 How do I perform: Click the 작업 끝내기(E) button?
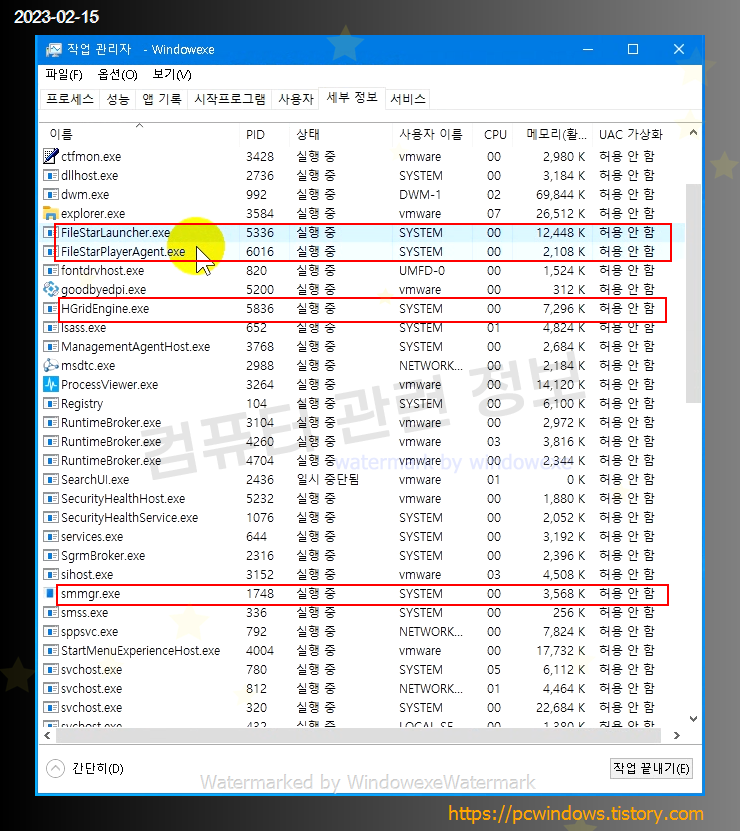(x=651, y=768)
